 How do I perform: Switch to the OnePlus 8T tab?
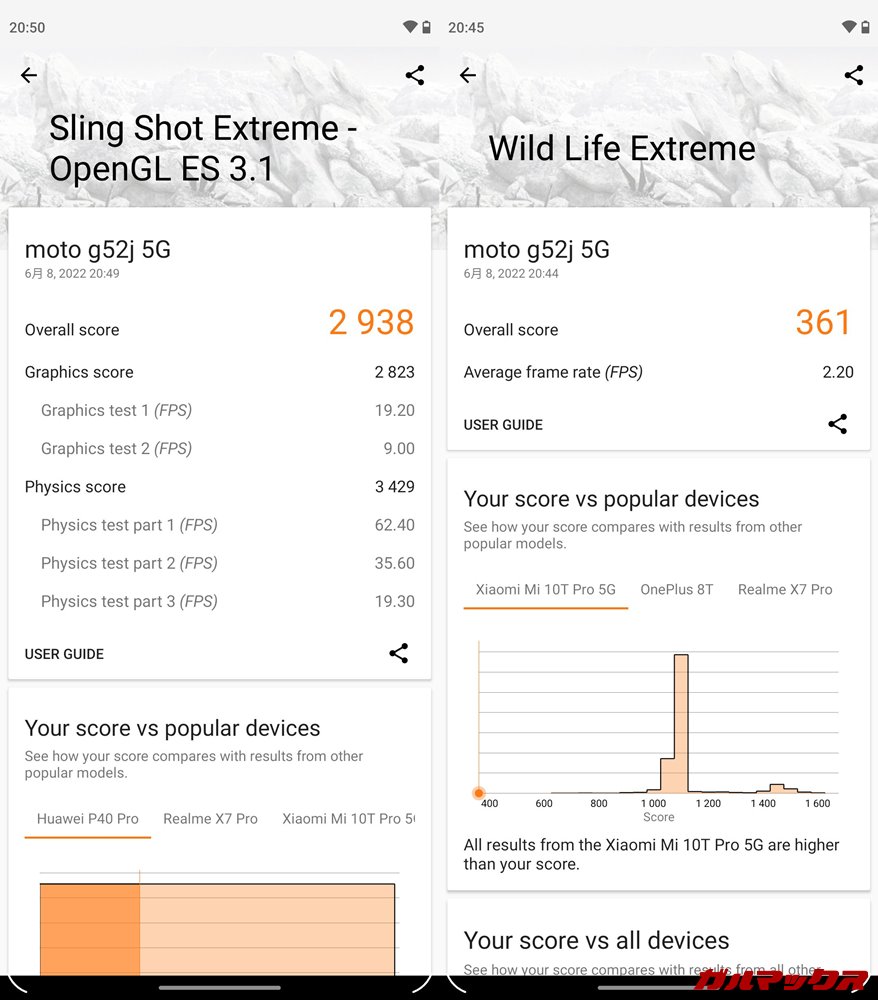pos(677,589)
